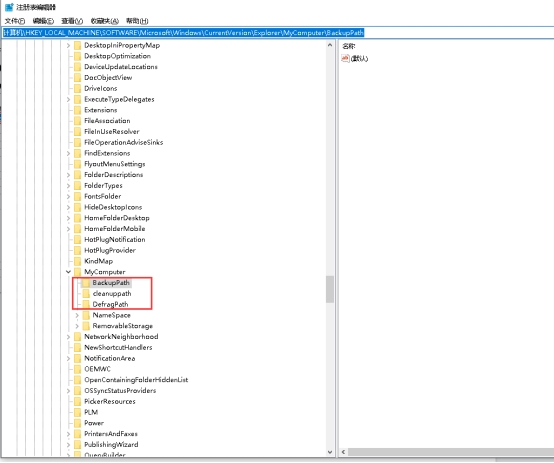The image size is (554, 463).
Task: Open the Help menu
Action: (137, 21)
